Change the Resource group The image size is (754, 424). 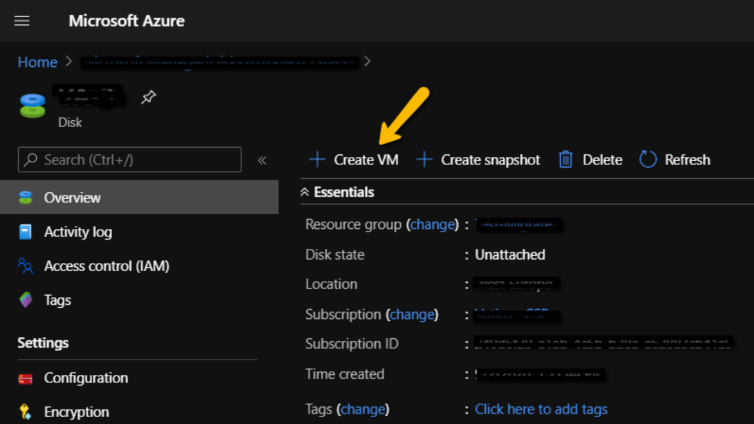pyautogui.click(x=433, y=224)
